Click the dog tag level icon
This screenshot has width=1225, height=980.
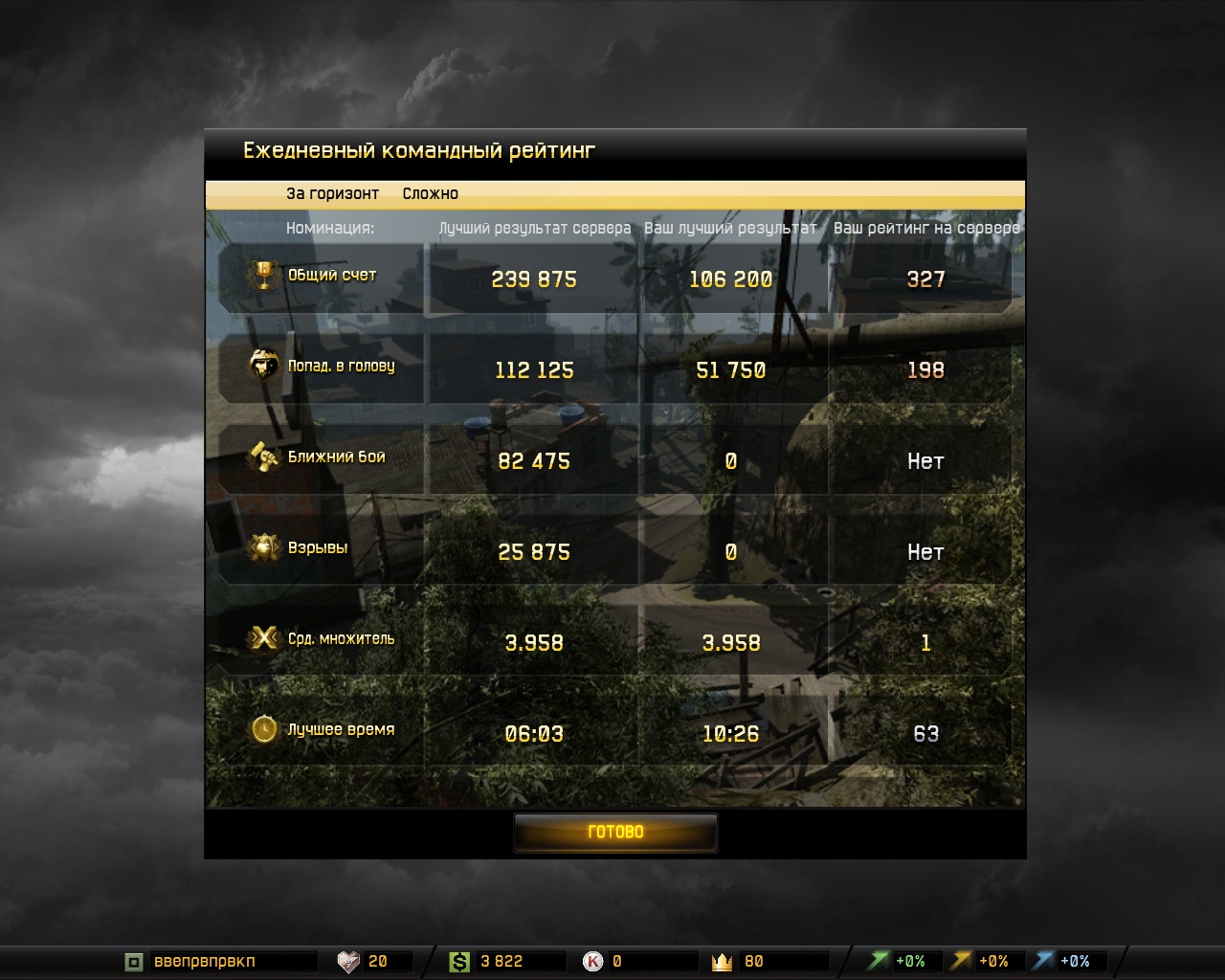point(349,962)
